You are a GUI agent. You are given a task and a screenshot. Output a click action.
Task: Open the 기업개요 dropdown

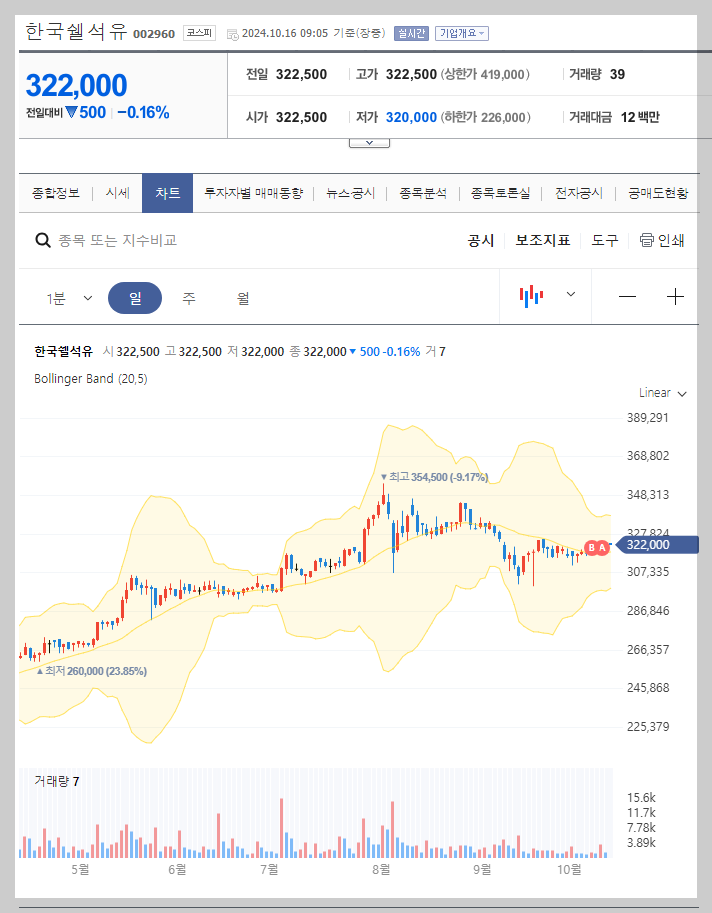(x=461, y=32)
